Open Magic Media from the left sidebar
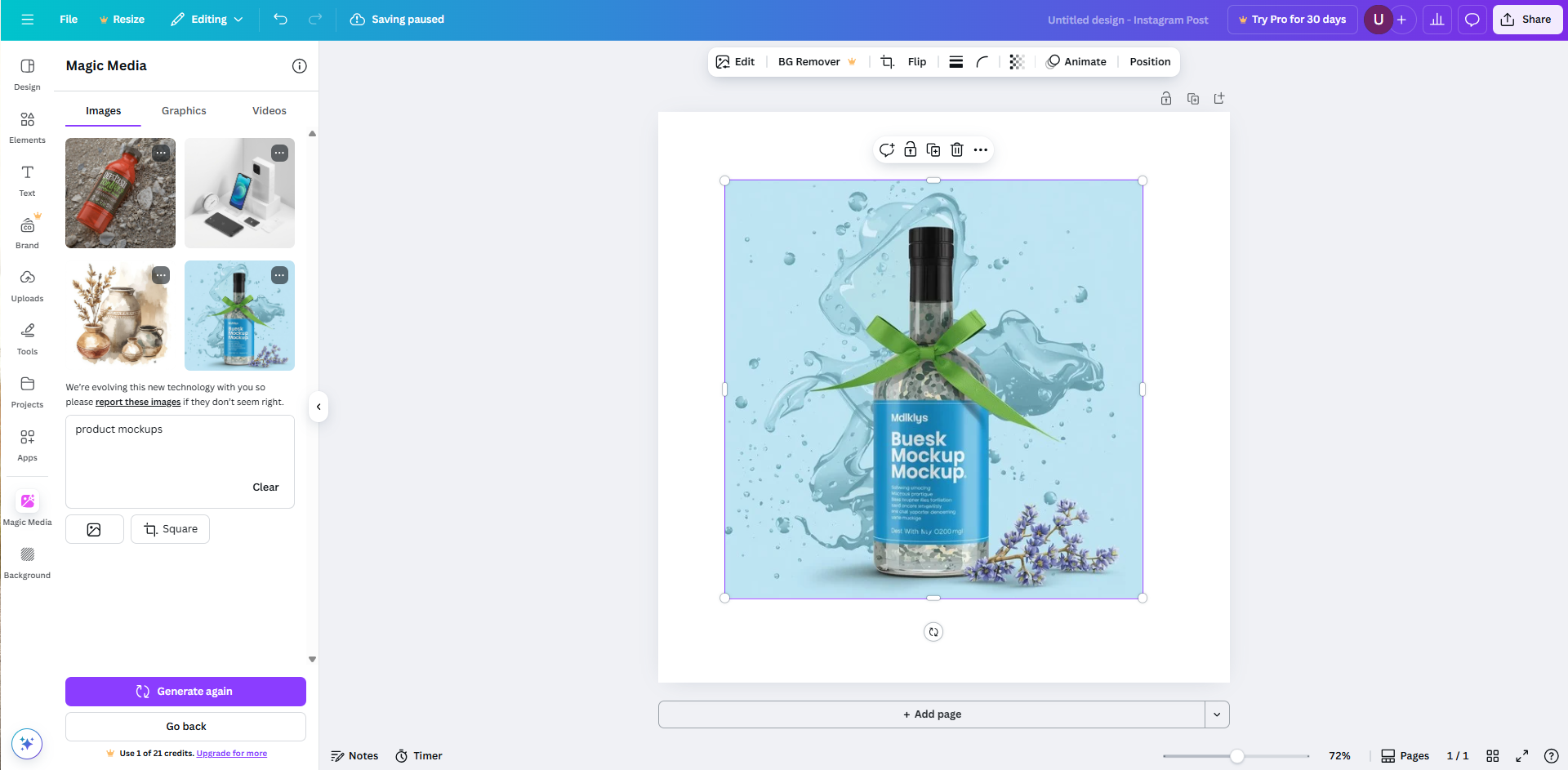Viewport: 1568px width, 770px height. 27,506
